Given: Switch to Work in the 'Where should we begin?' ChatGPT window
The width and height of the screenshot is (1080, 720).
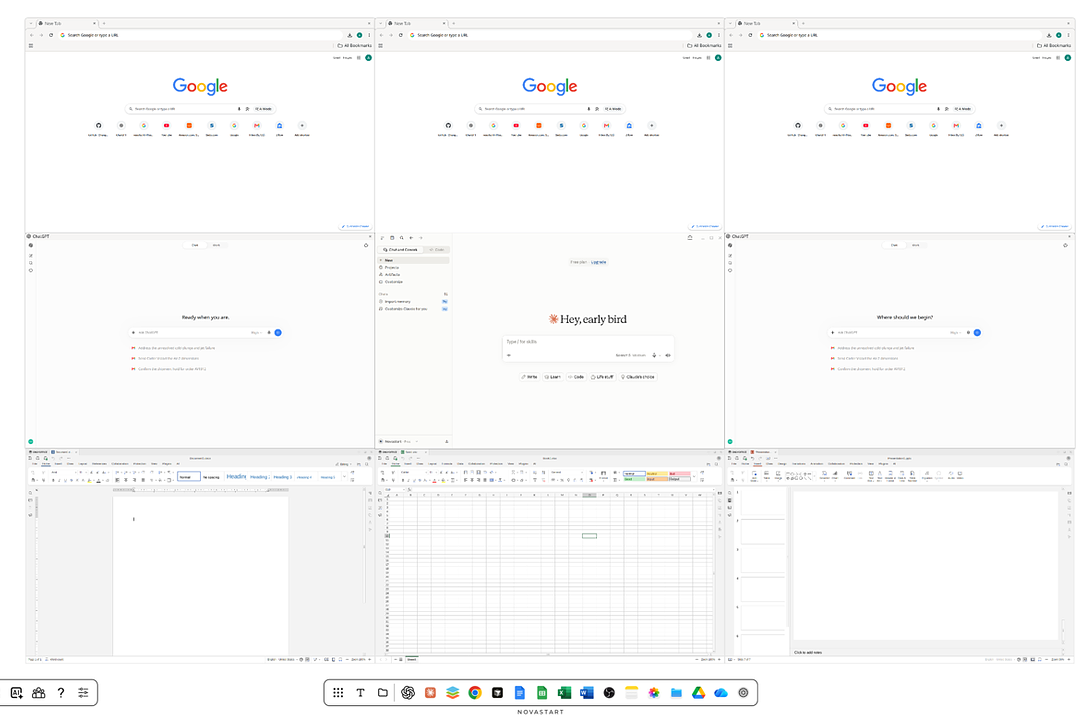Looking at the screenshot, I should click(915, 245).
